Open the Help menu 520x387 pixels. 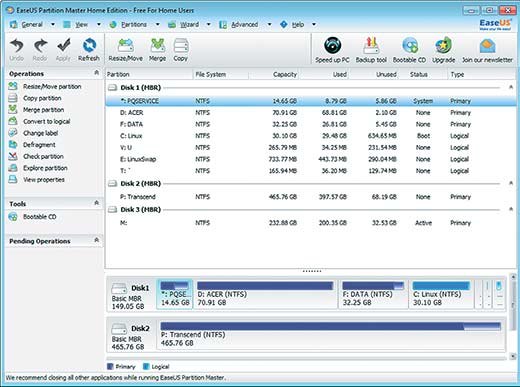point(292,24)
